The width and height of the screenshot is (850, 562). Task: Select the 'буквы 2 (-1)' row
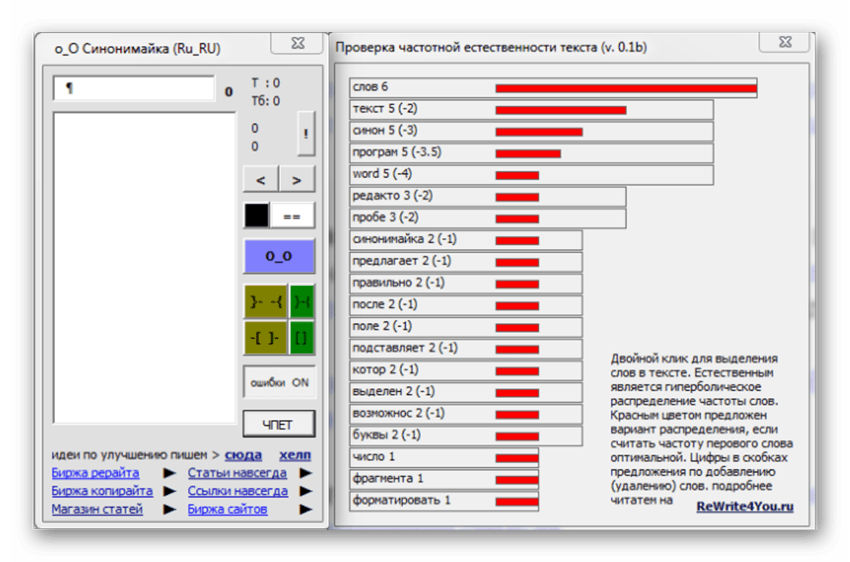pos(466,435)
